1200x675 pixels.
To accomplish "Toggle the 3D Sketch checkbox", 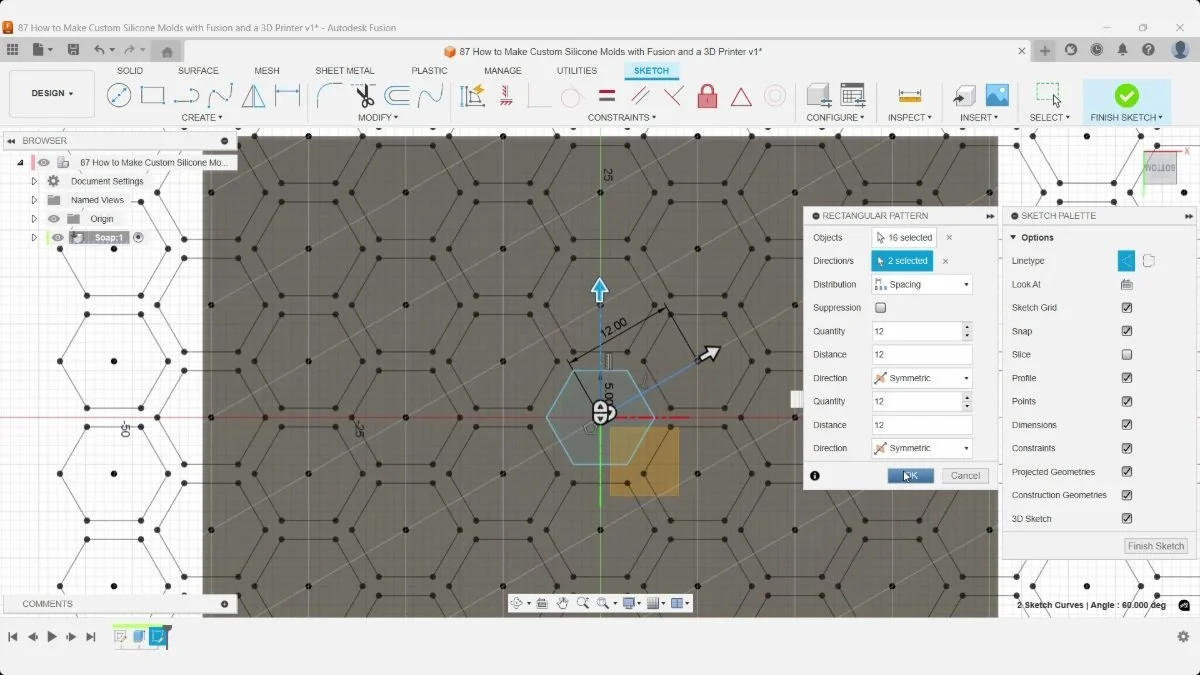I will (1127, 519).
